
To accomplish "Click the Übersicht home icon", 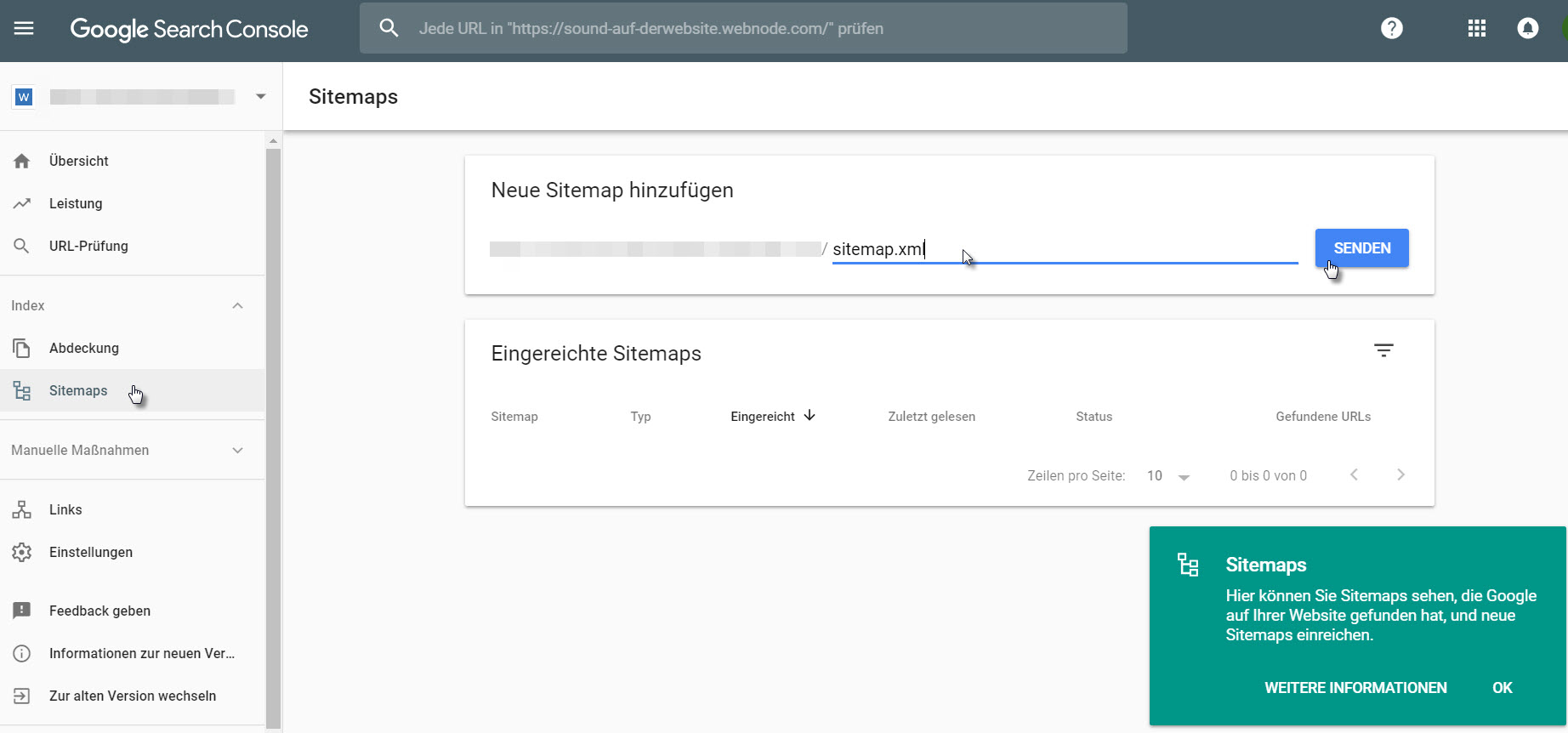I will click(x=22, y=161).
